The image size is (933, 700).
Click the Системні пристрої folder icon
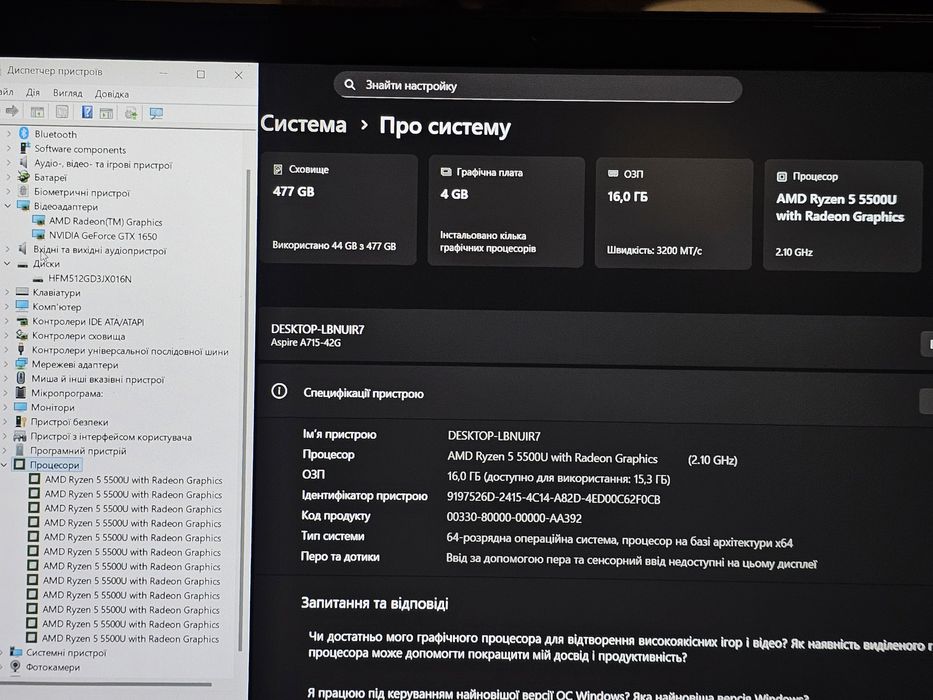point(16,652)
